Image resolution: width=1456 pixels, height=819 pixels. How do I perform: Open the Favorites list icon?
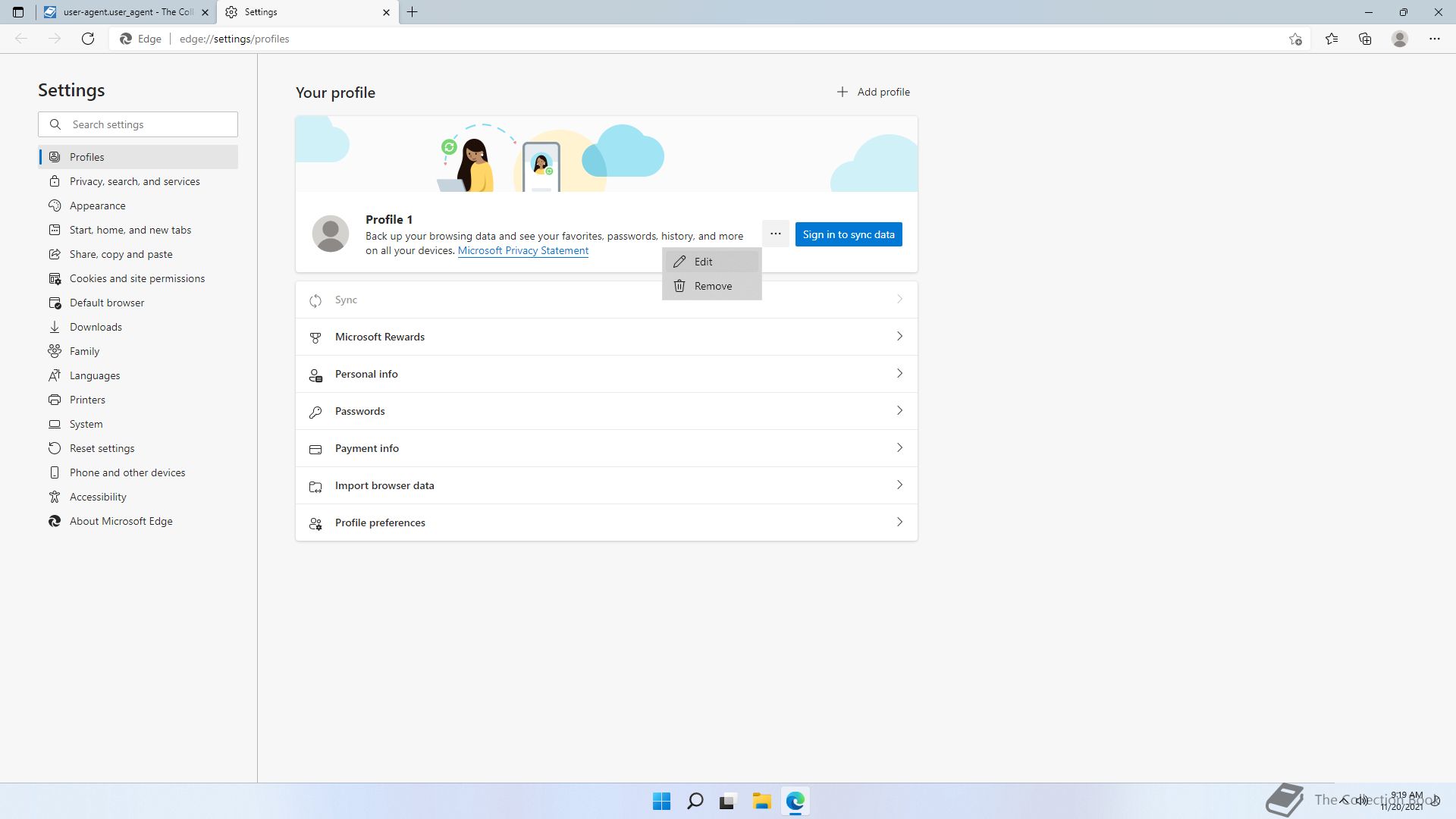pyautogui.click(x=1332, y=39)
